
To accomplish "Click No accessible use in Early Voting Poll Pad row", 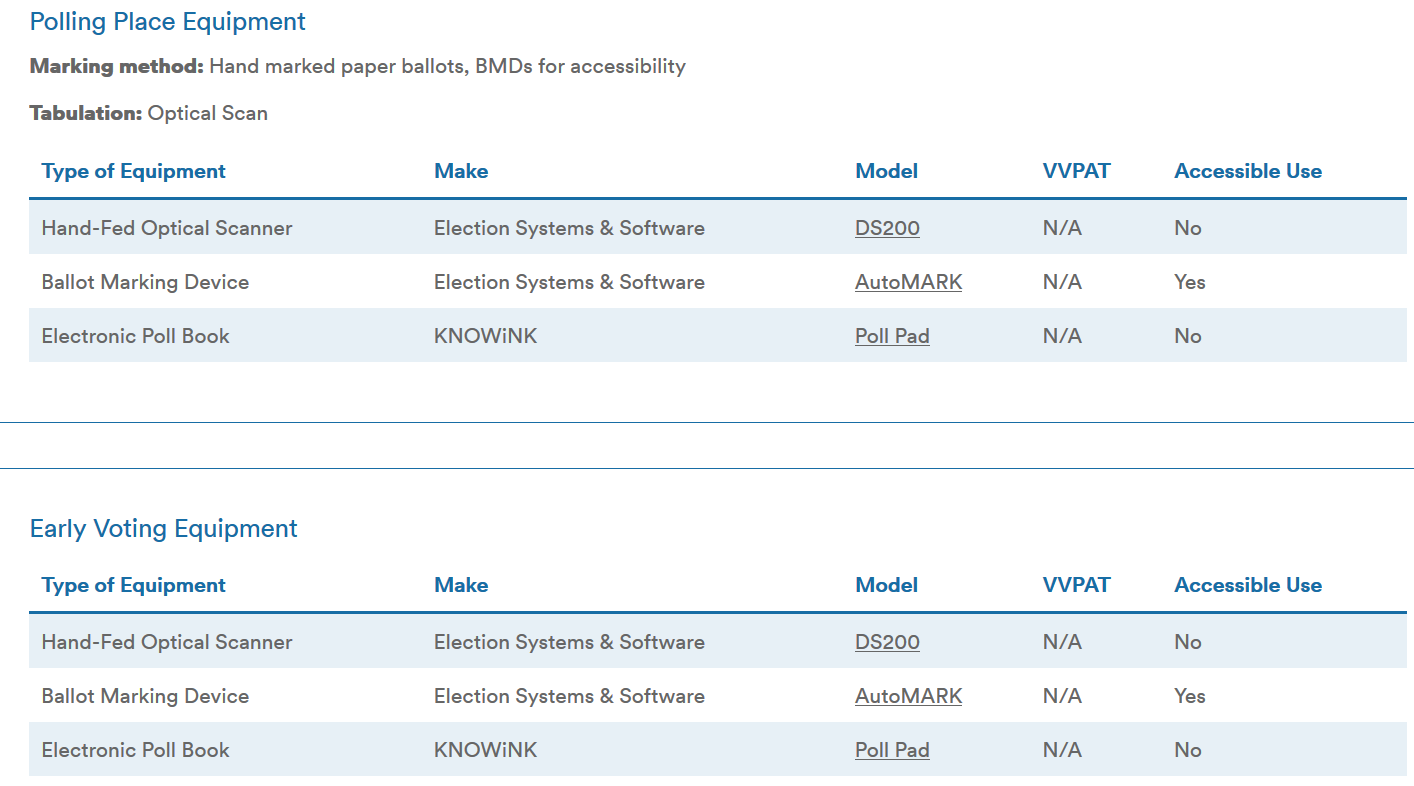I will click(1188, 750).
